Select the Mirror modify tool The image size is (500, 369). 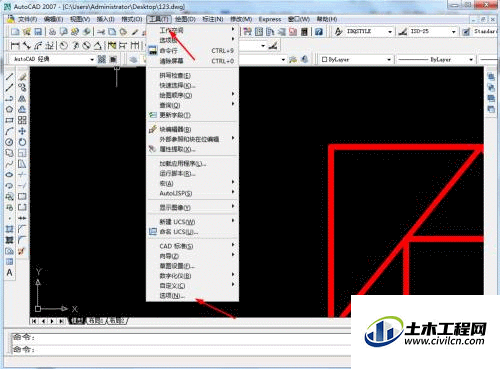(x=22, y=98)
